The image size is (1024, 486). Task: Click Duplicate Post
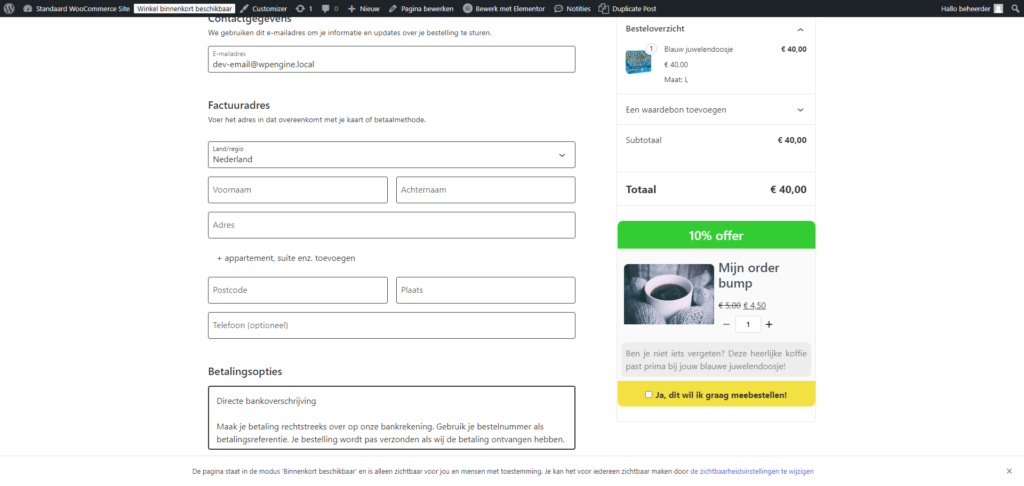tap(628, 8)
